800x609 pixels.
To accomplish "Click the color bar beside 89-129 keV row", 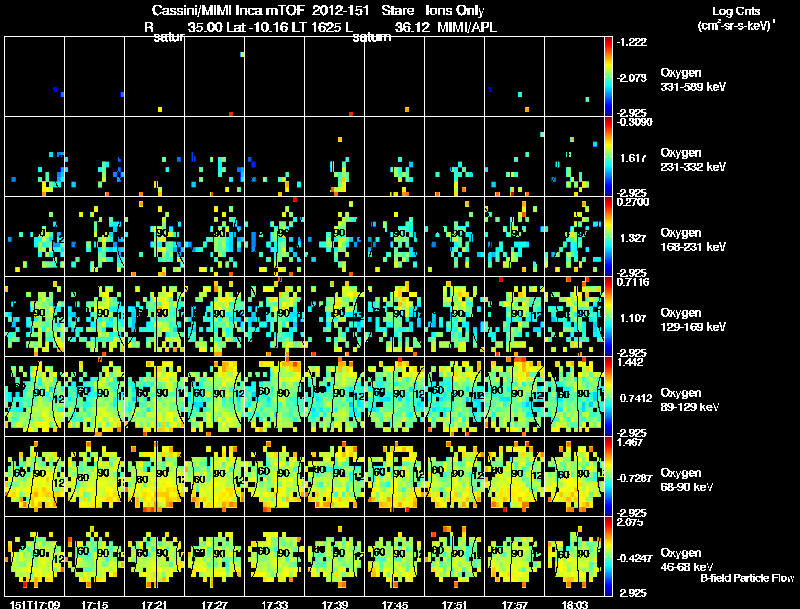I will (608, 396).
